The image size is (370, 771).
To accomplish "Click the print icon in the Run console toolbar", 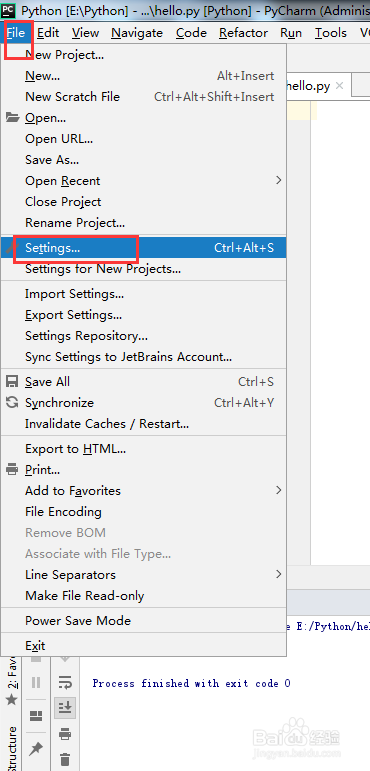I will pos(65,734).
